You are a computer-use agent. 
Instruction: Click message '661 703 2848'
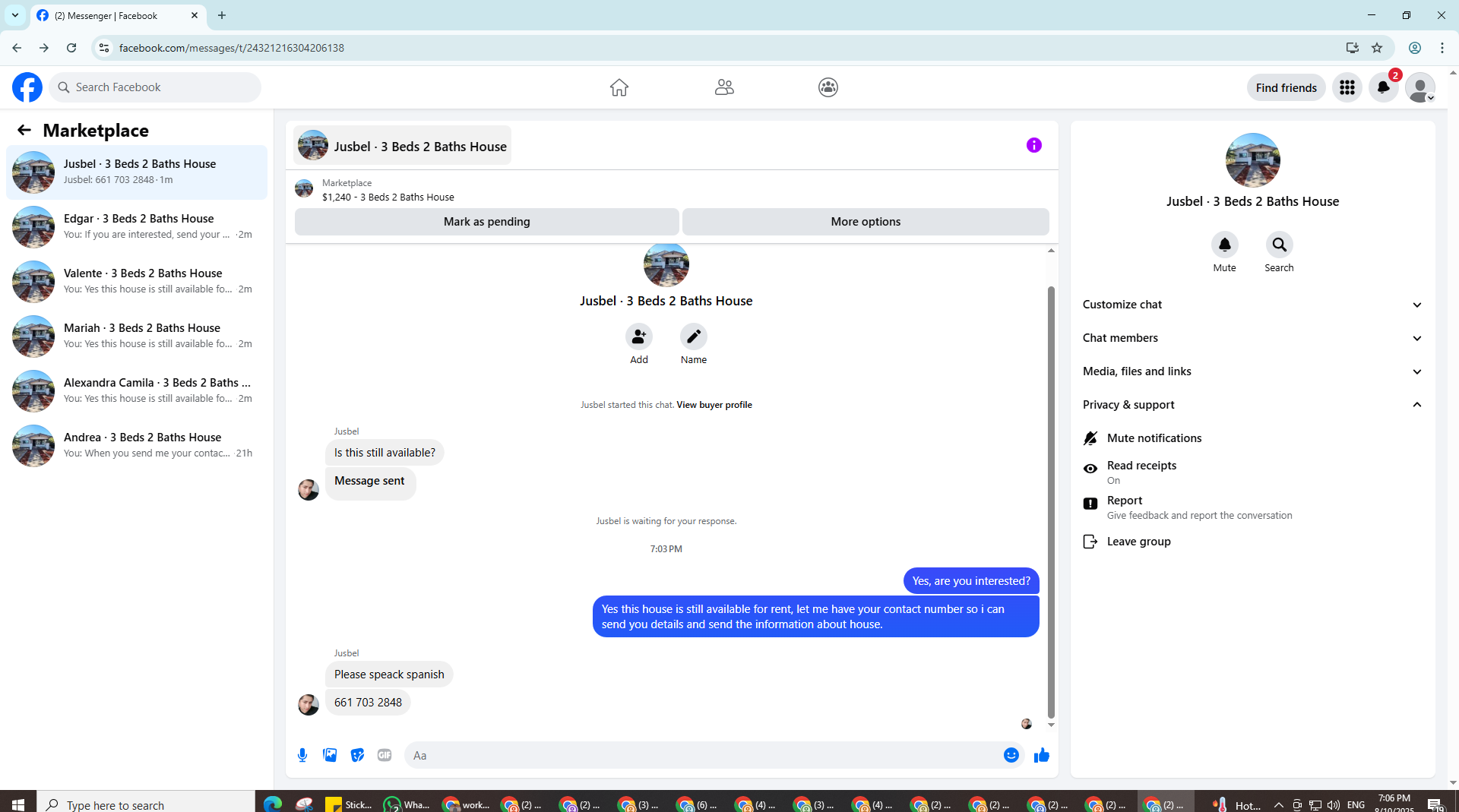[368, 703]
